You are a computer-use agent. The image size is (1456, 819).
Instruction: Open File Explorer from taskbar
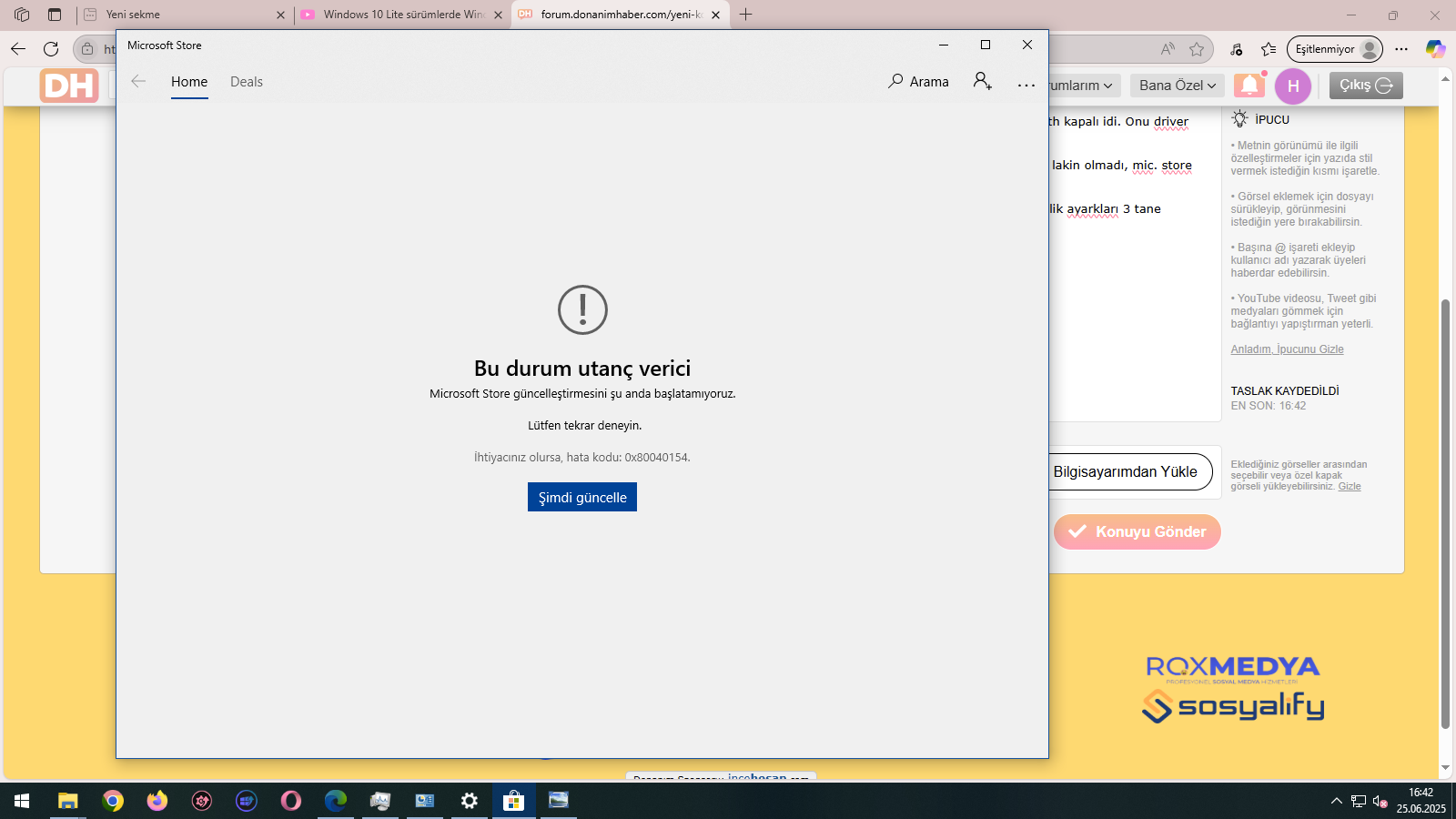(x=68, y=801)
